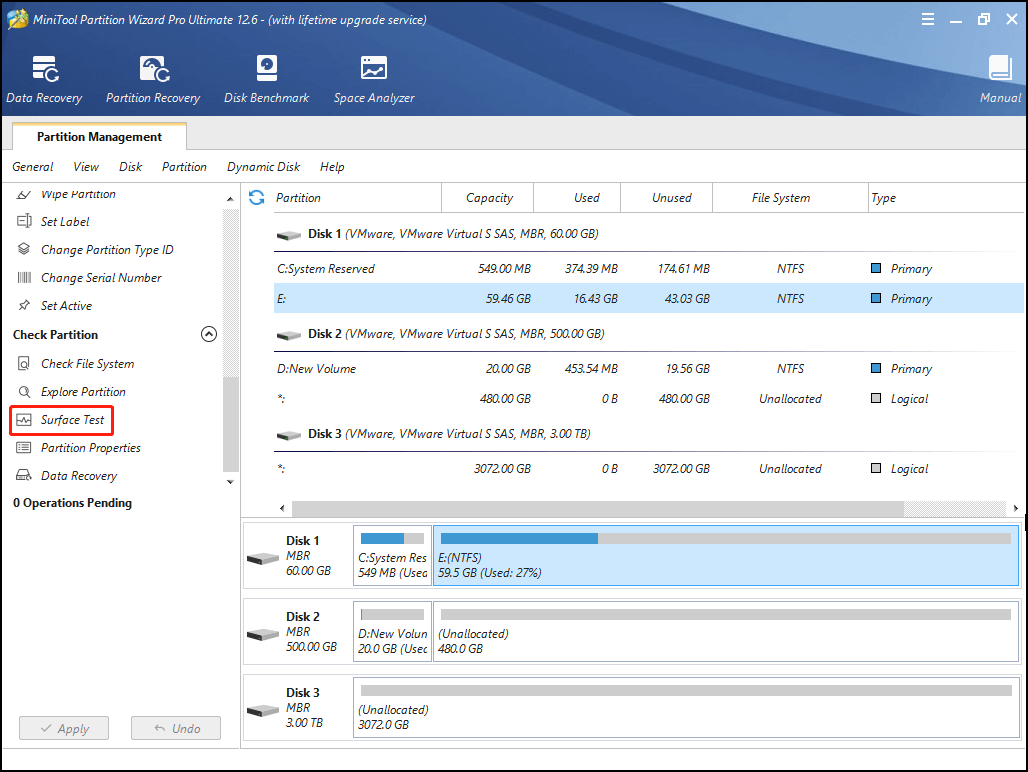The height and width of the screenshot is (772, 1028).
Task: Sort by the Type column header
Action: [x=946, y=198]
